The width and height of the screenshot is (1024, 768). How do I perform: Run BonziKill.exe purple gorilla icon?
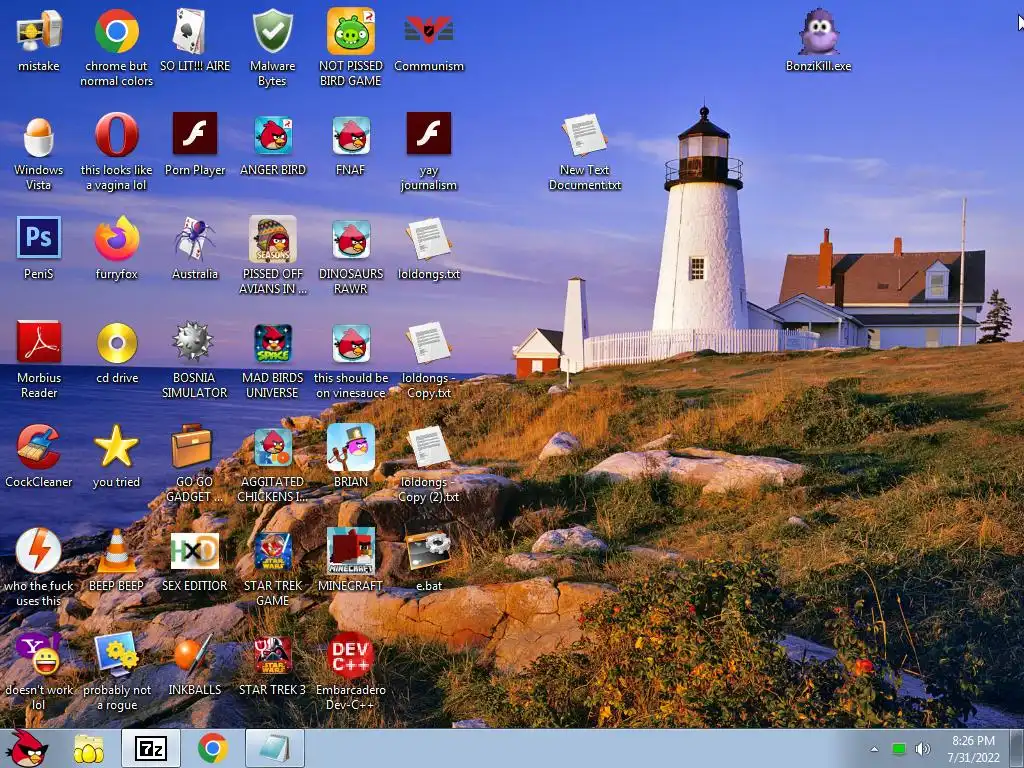818,31
